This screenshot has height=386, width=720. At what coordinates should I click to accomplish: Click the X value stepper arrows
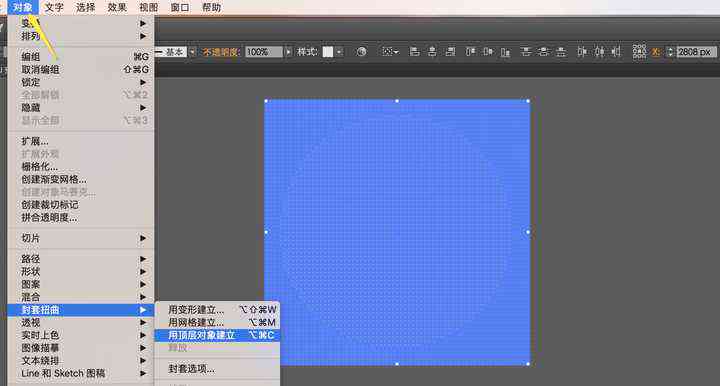pyautogui.click(x=670, y=52)
